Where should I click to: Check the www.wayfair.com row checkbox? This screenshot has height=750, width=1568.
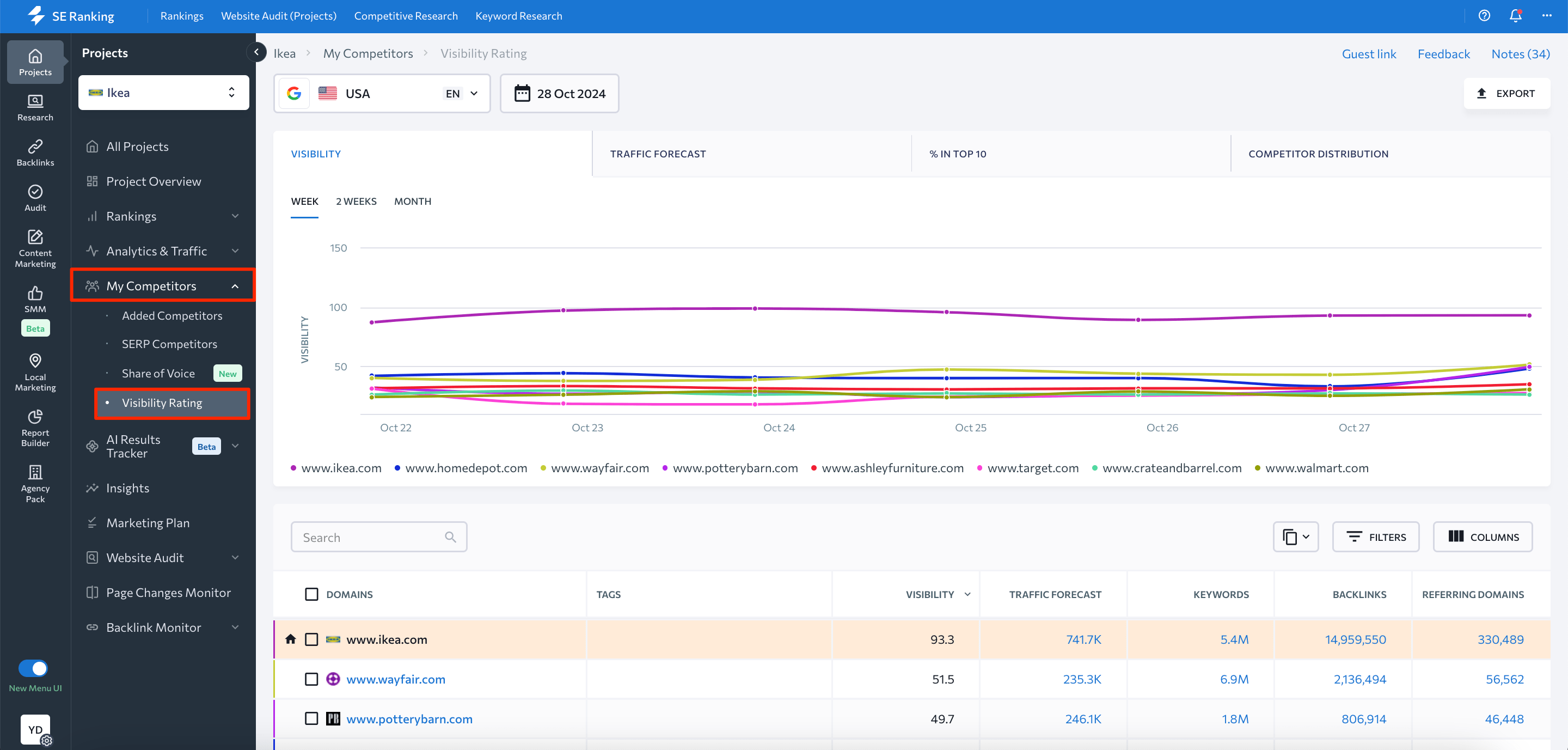(311, 679)
